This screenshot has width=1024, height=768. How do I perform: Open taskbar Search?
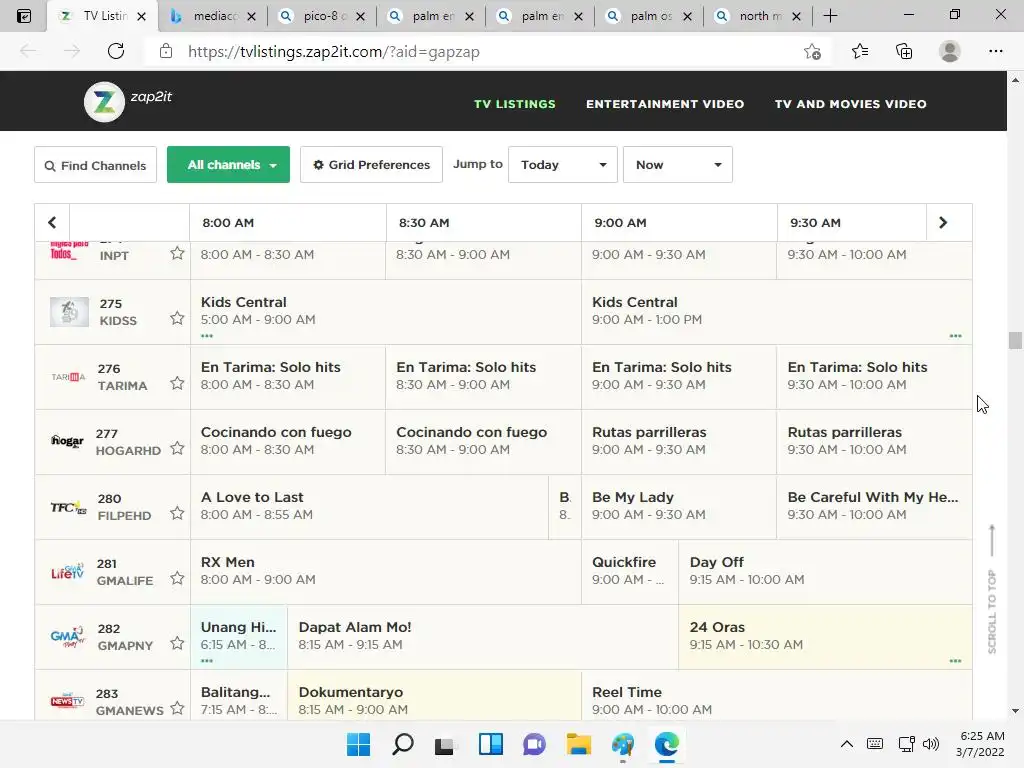[402, 744]
